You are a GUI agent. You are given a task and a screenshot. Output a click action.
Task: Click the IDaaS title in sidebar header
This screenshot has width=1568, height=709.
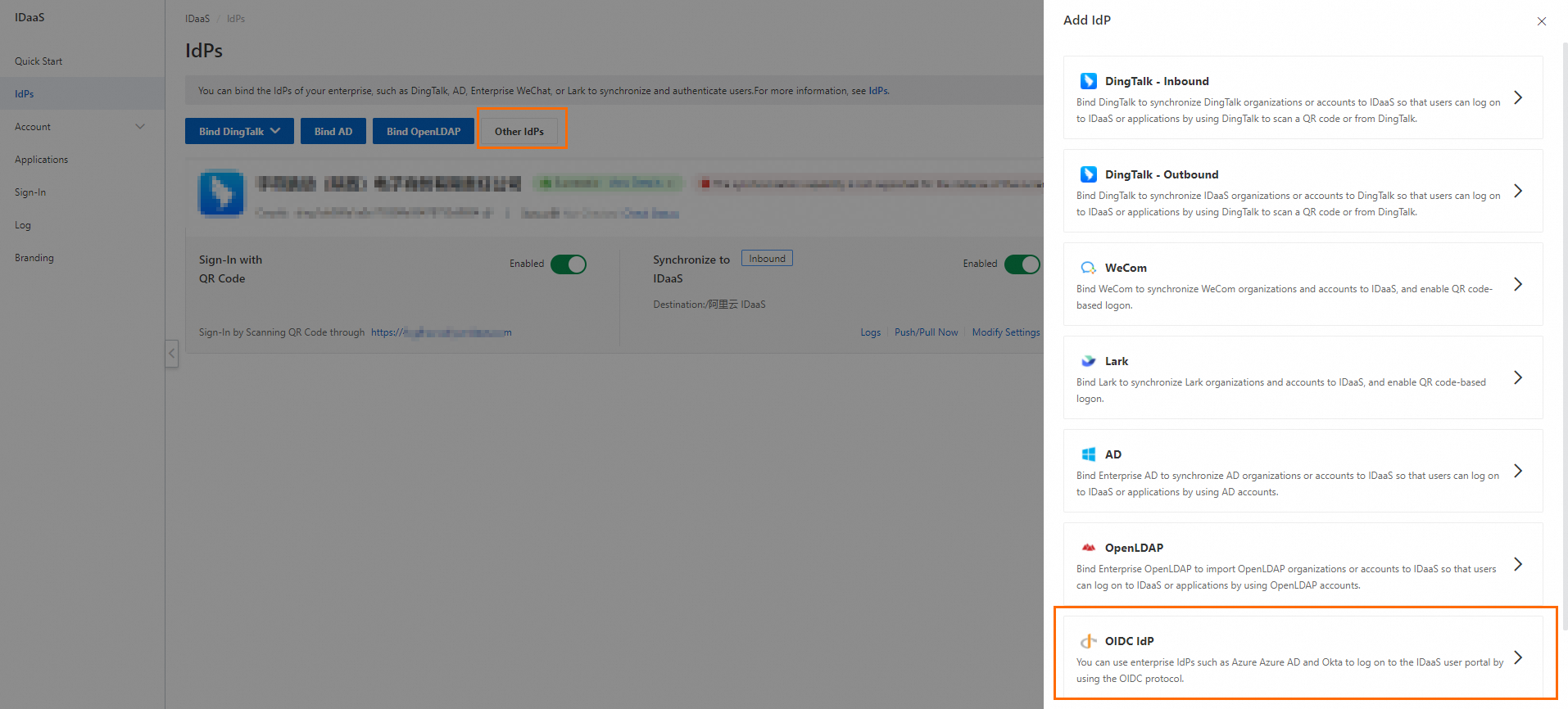29,17
